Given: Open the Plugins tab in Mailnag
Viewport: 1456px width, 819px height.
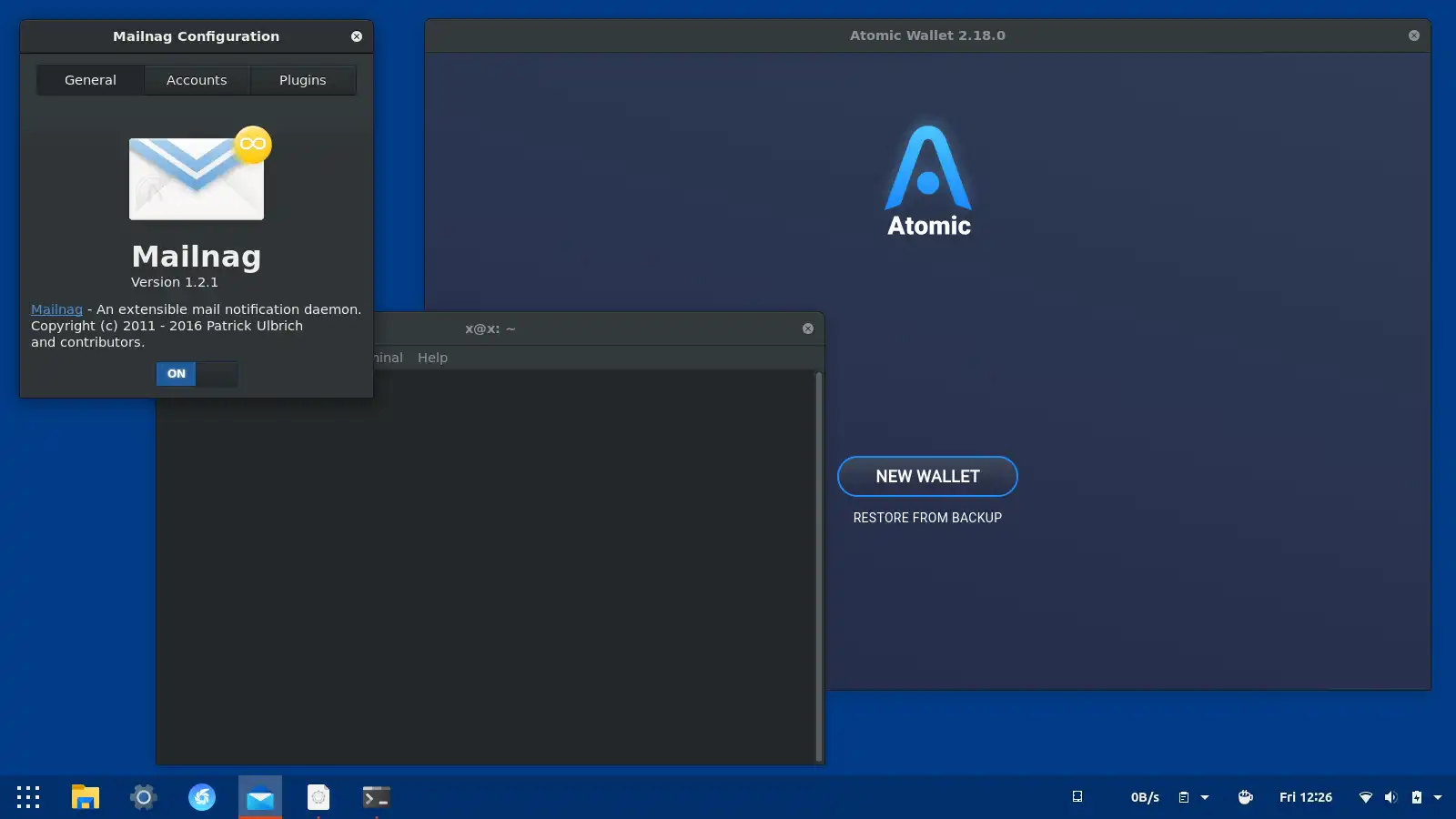Looking at the screenshot, I should click(302, 80).
